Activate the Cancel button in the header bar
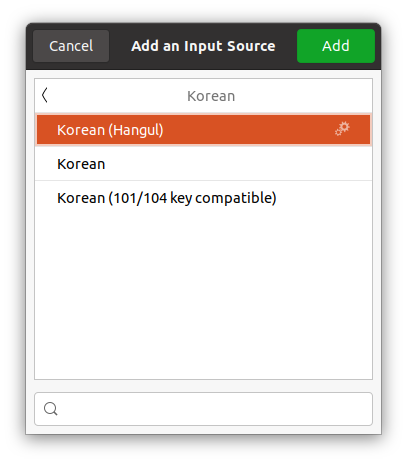This screenshot has width=407, height=463. 71,46
